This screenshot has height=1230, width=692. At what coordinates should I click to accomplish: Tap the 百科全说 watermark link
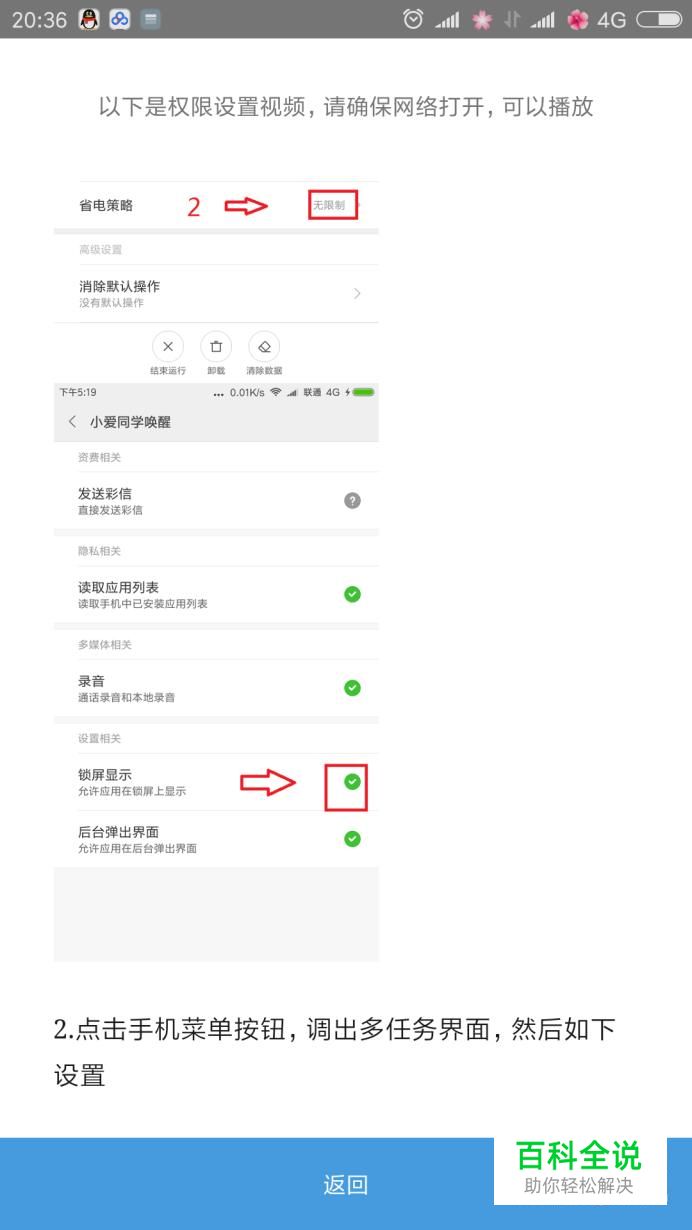tap(580, 1169)
